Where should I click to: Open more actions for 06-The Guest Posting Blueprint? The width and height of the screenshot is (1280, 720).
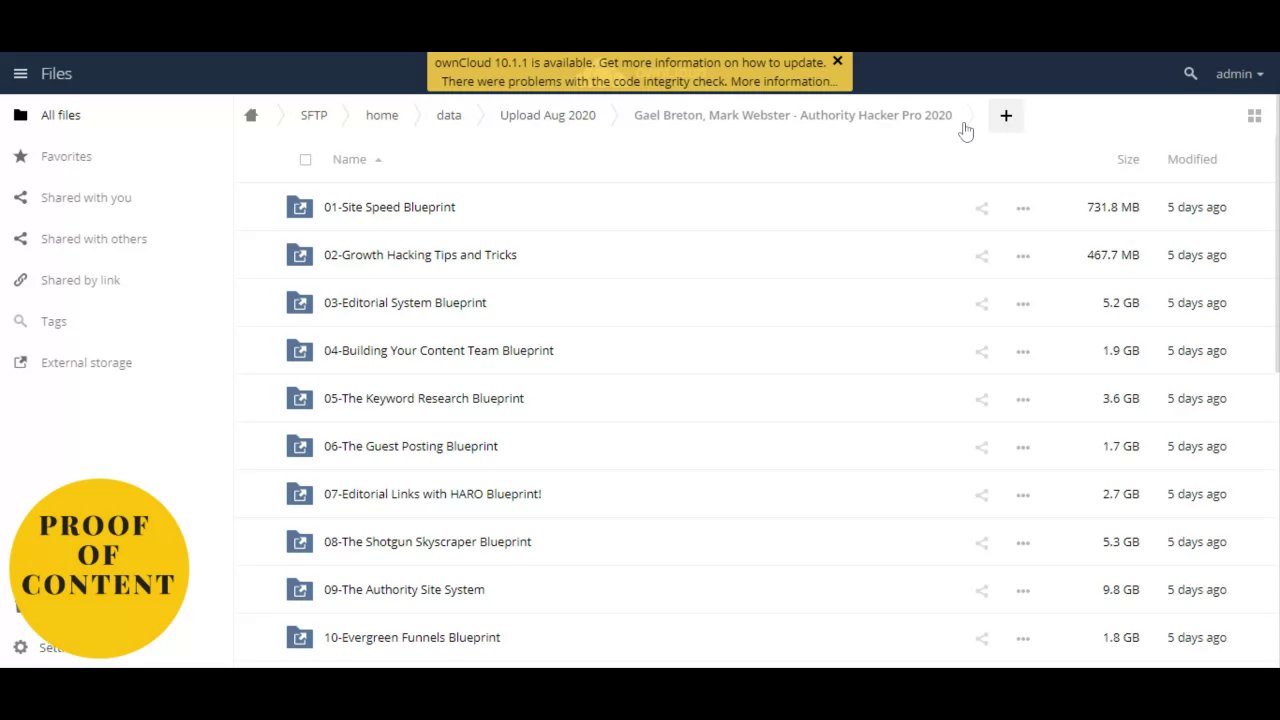pos(1023,447)
